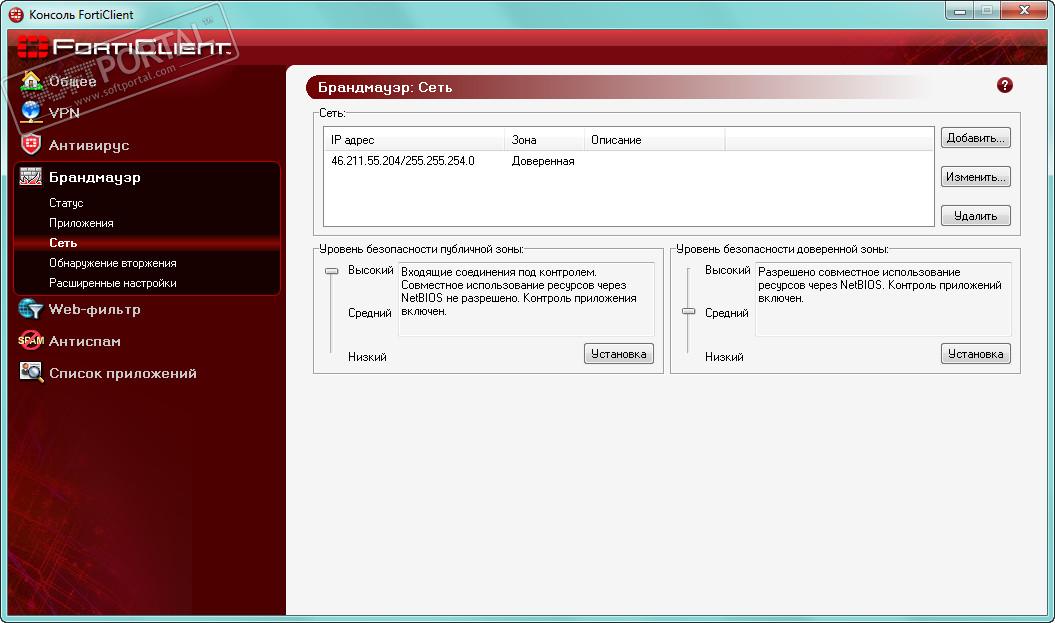Go to firewall Статус page
Screen dimensions: 1055x623
point(66,203)
